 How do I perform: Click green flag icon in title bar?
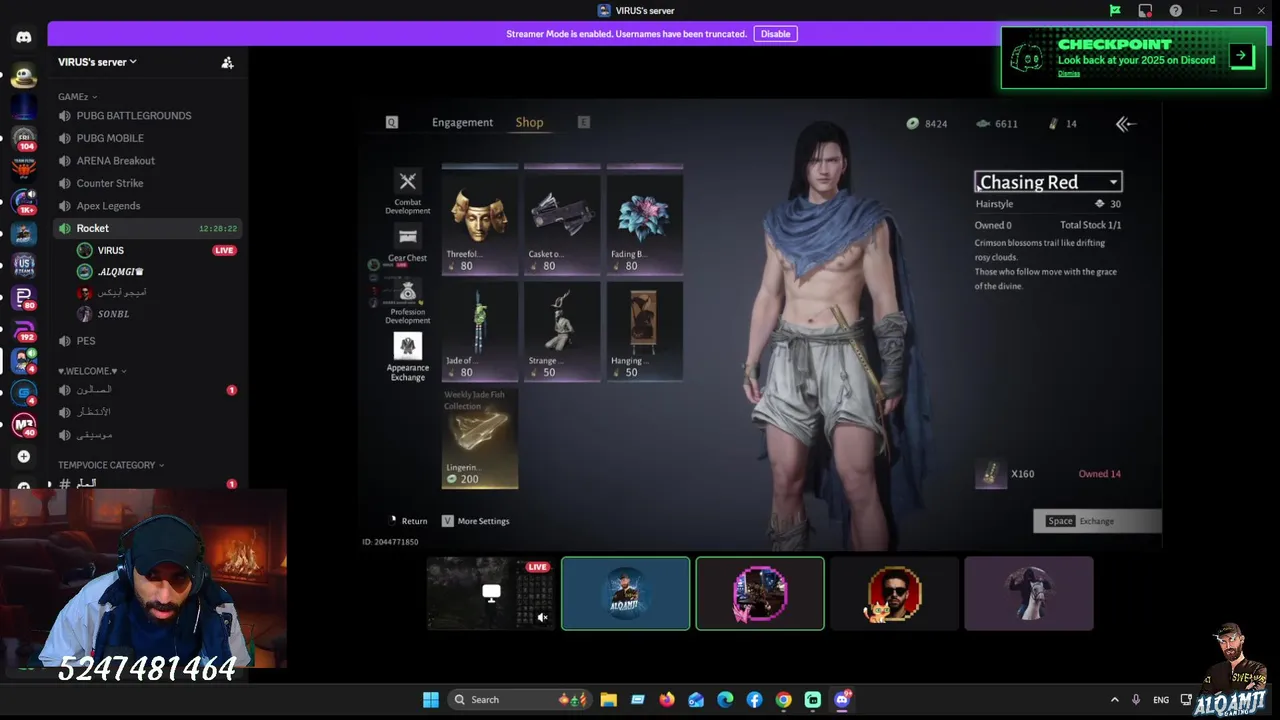click(1115, 11)
